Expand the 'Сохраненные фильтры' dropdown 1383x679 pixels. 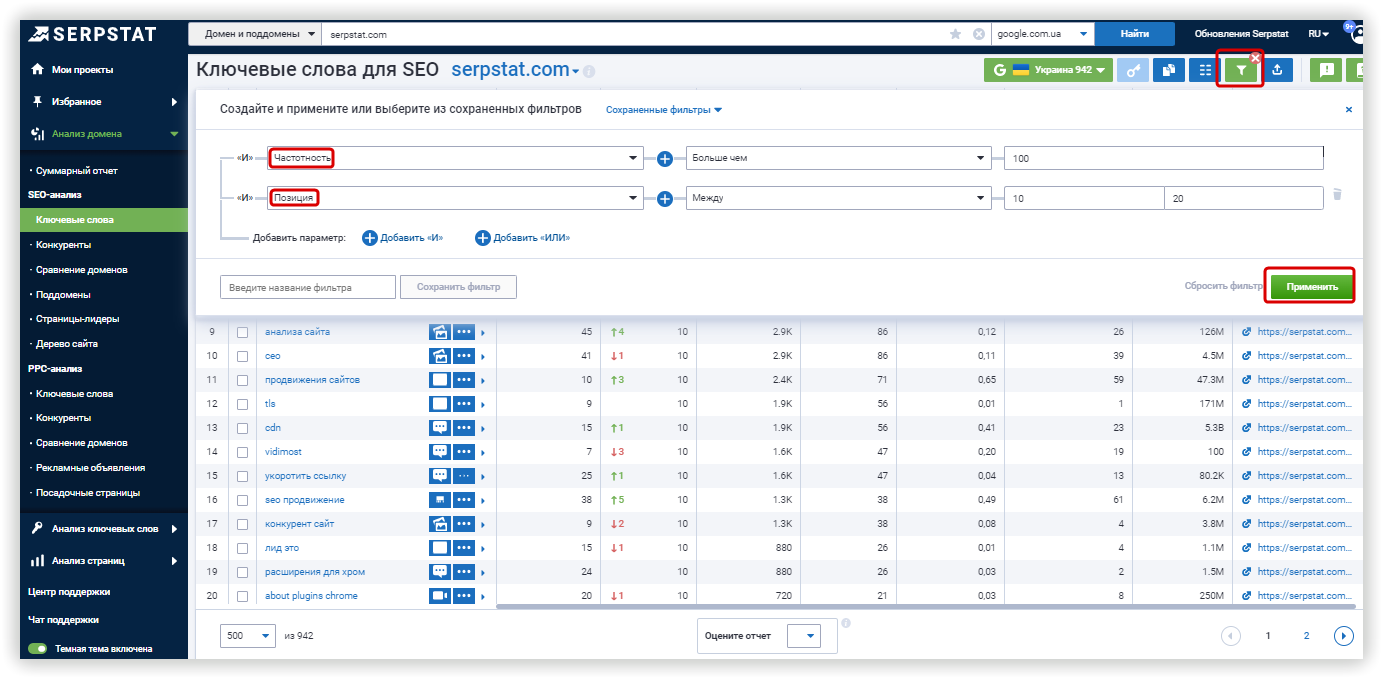pos(664,110)
